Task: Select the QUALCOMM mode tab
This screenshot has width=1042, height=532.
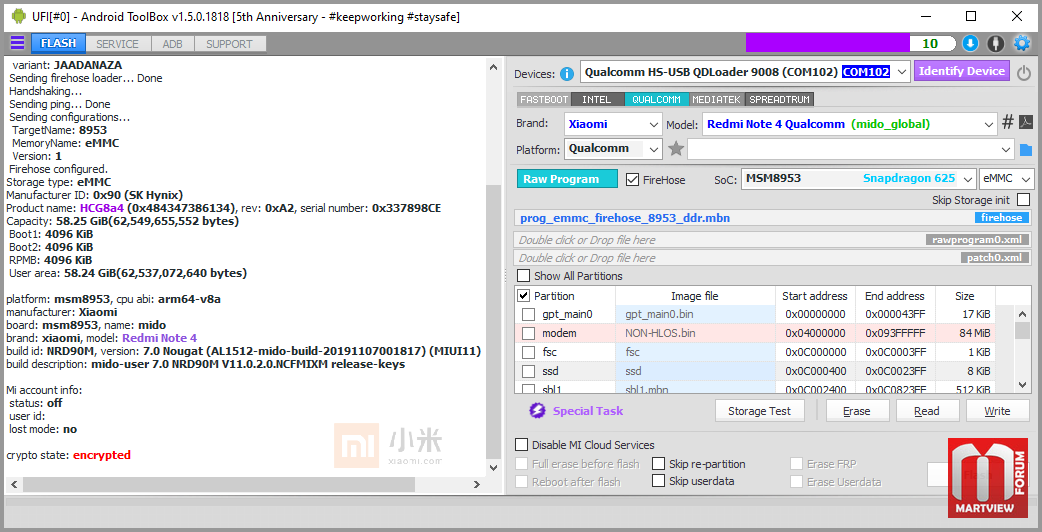Action: pyautogui.click(x=656, y=100)
